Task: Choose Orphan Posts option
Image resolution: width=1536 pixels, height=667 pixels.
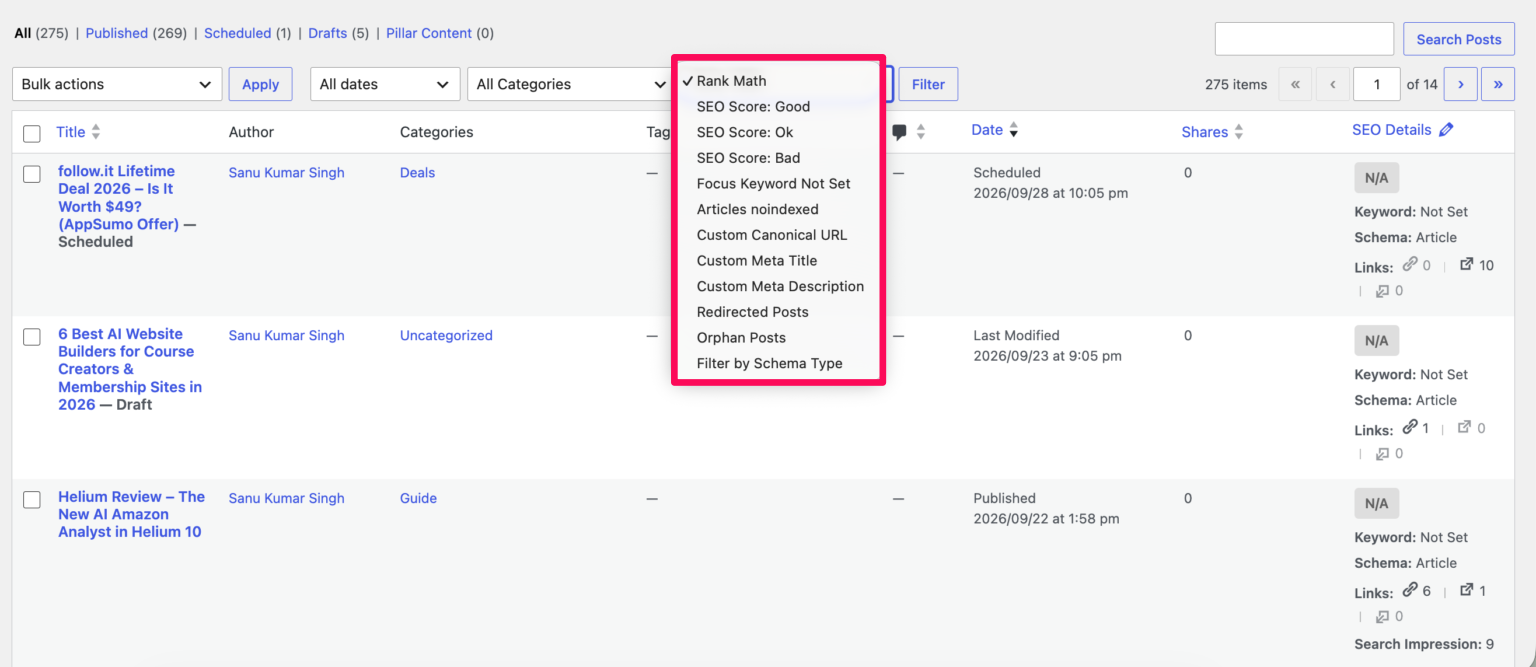Action: coord(778,338)
